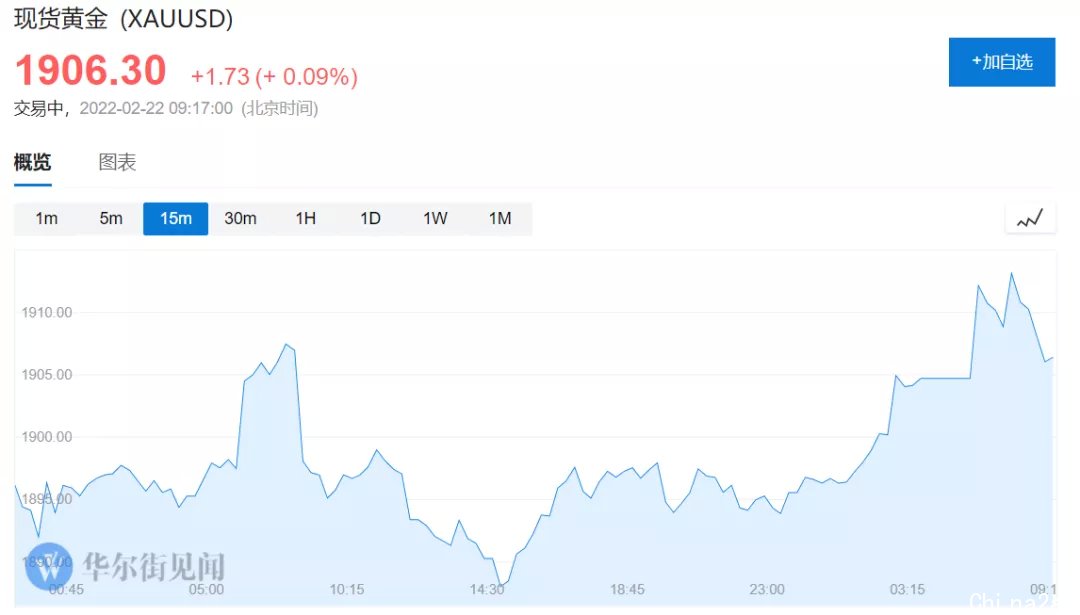Viewport: 1080px width, 615px height.
Task: Click the +1.73 (+0.09%) change value
Action: point(274,77)
